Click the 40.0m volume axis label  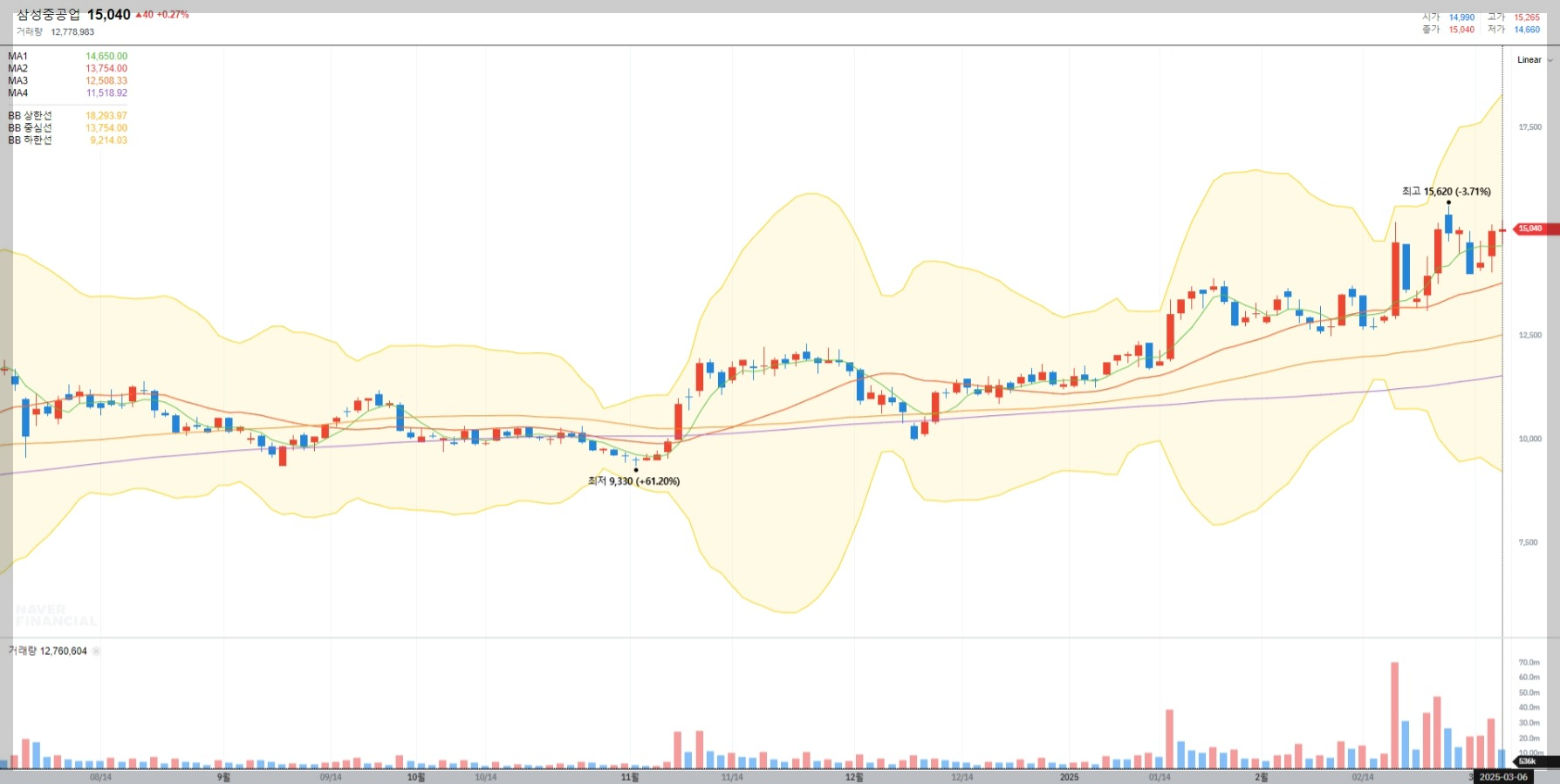[1529, 708]
